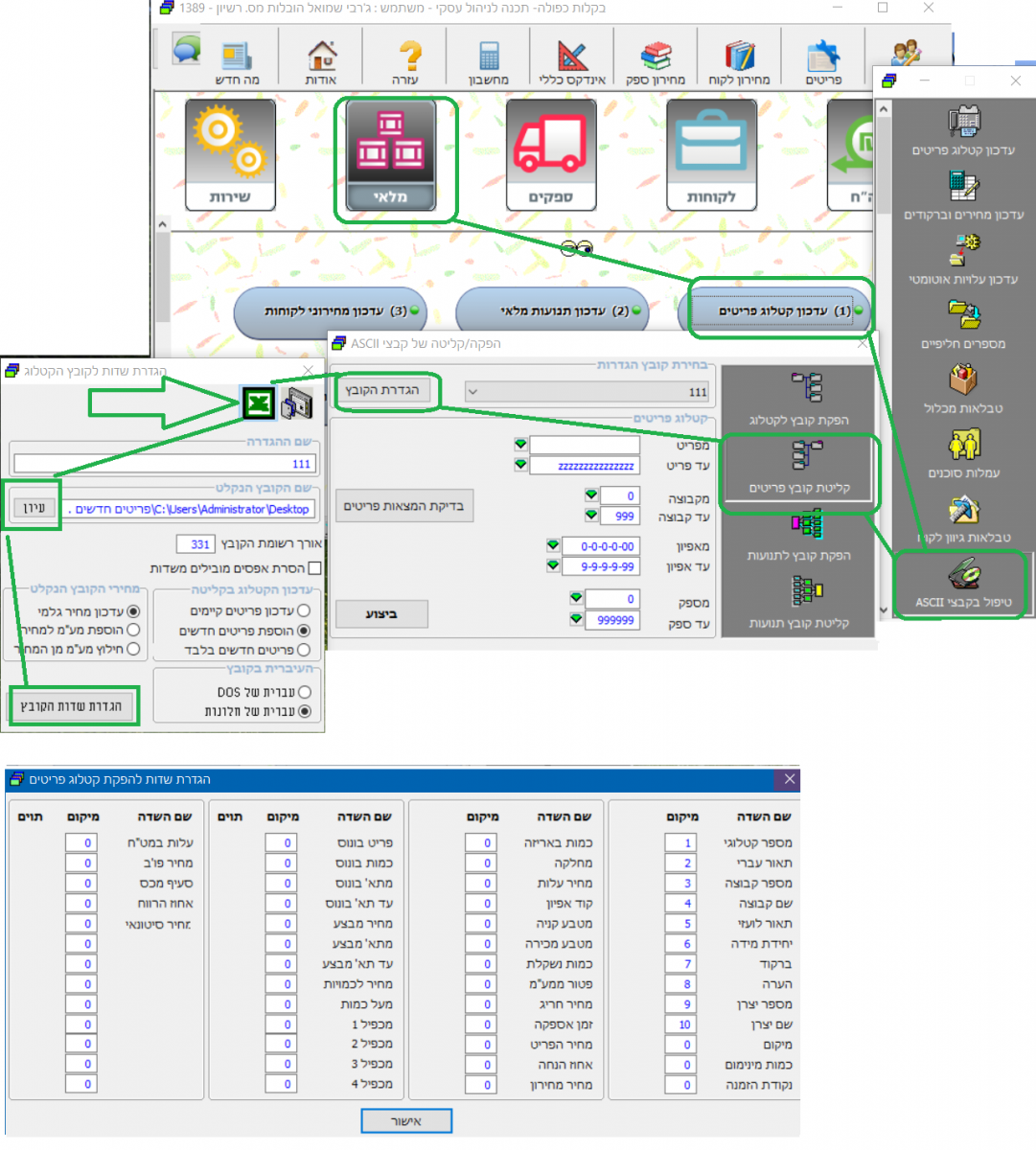The width and height of the screenshot is (1036, 1150).
Task: Click the side panel scrollbar up arrow
Action: click(x=884, y=108)
